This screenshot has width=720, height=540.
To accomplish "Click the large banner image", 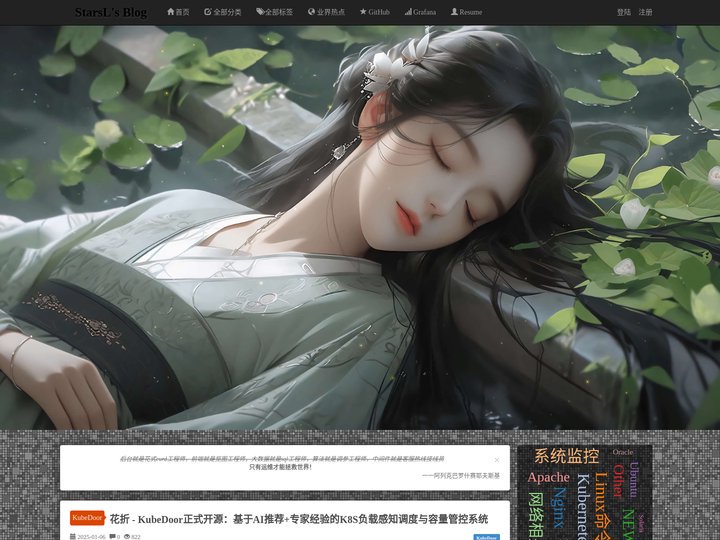I will tap(360, 227).
